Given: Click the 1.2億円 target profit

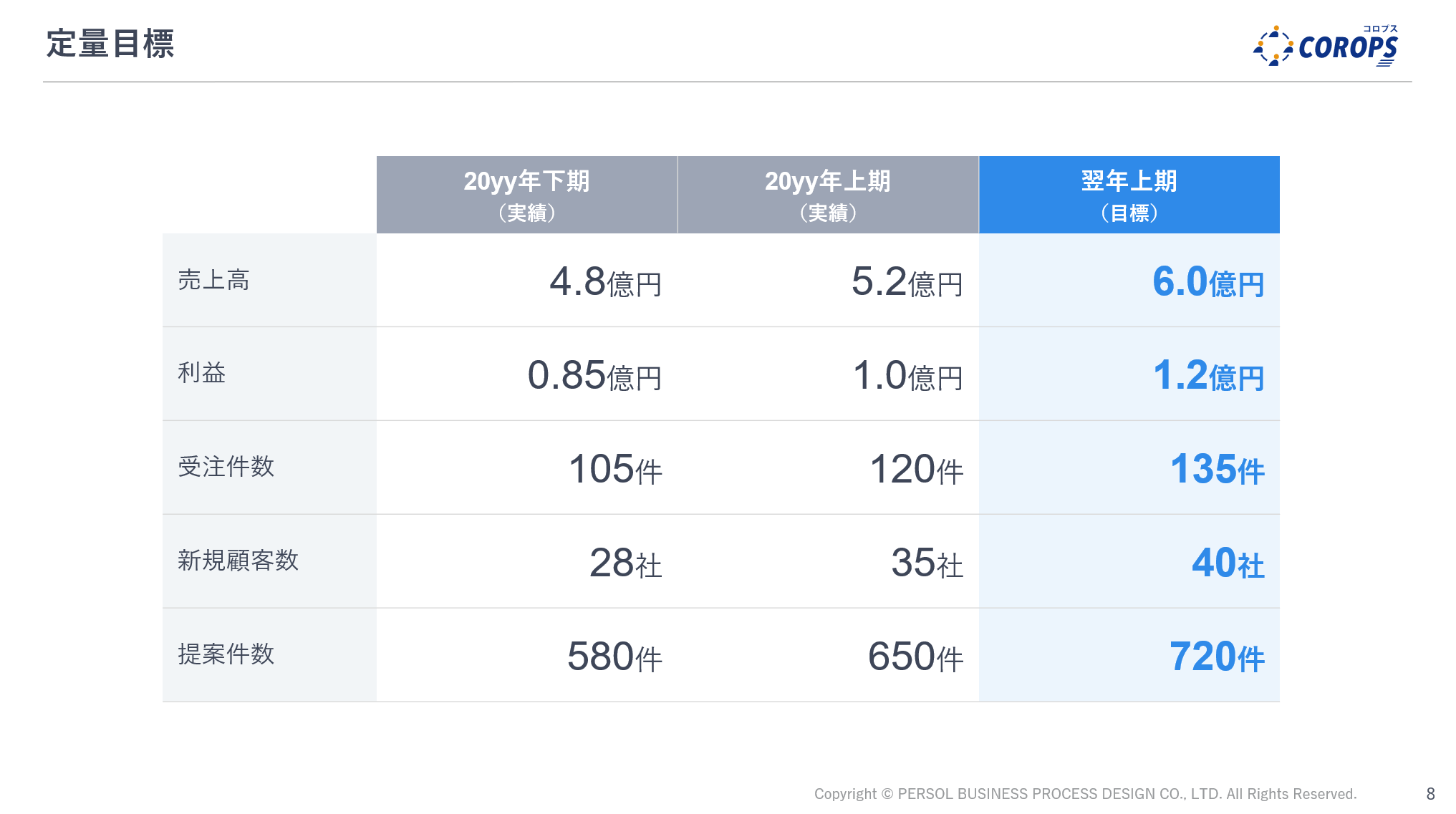Looking at the screenshot, I should click(1207, 375).
